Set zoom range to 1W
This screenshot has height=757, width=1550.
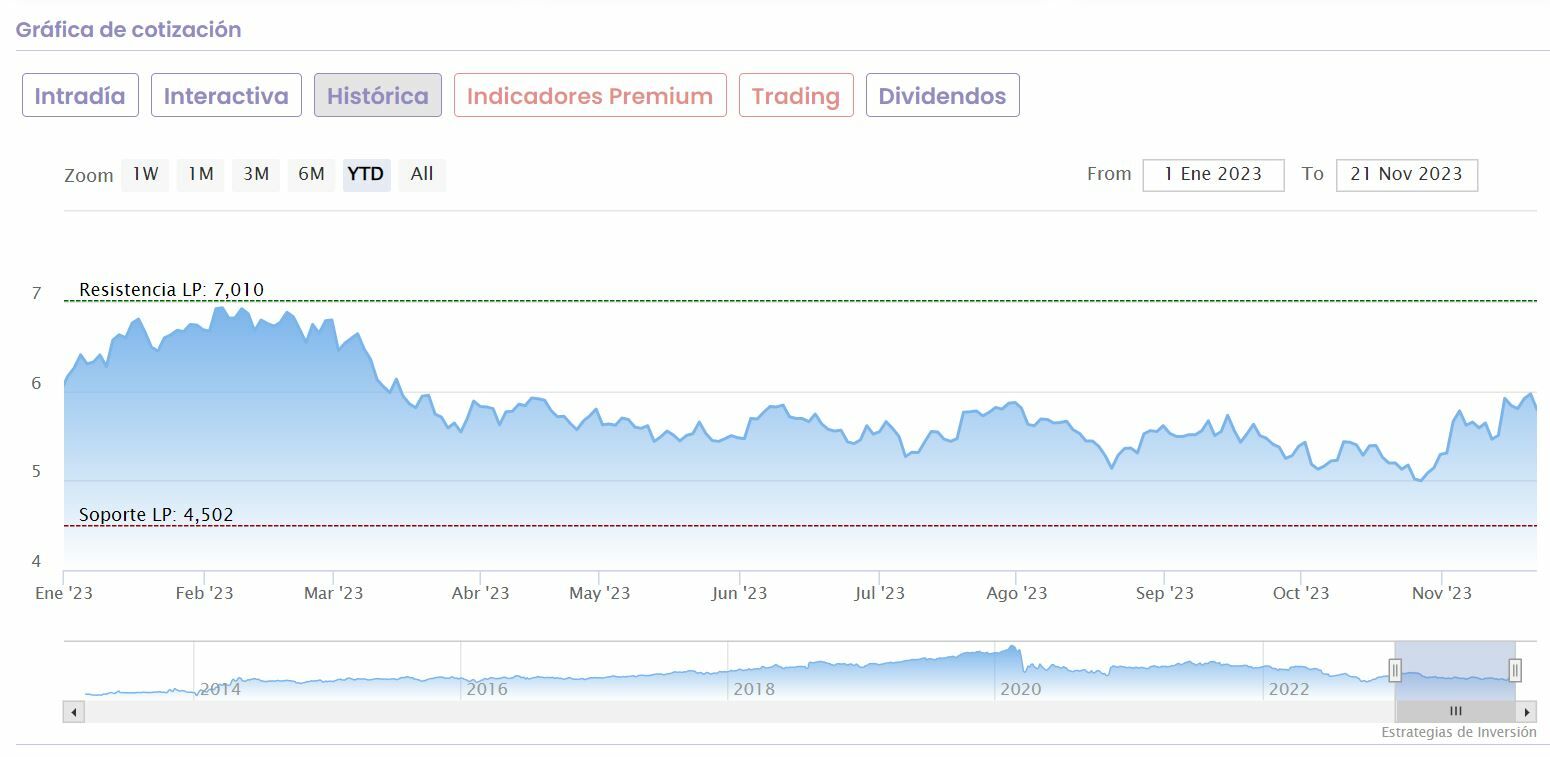coord(145,174)
